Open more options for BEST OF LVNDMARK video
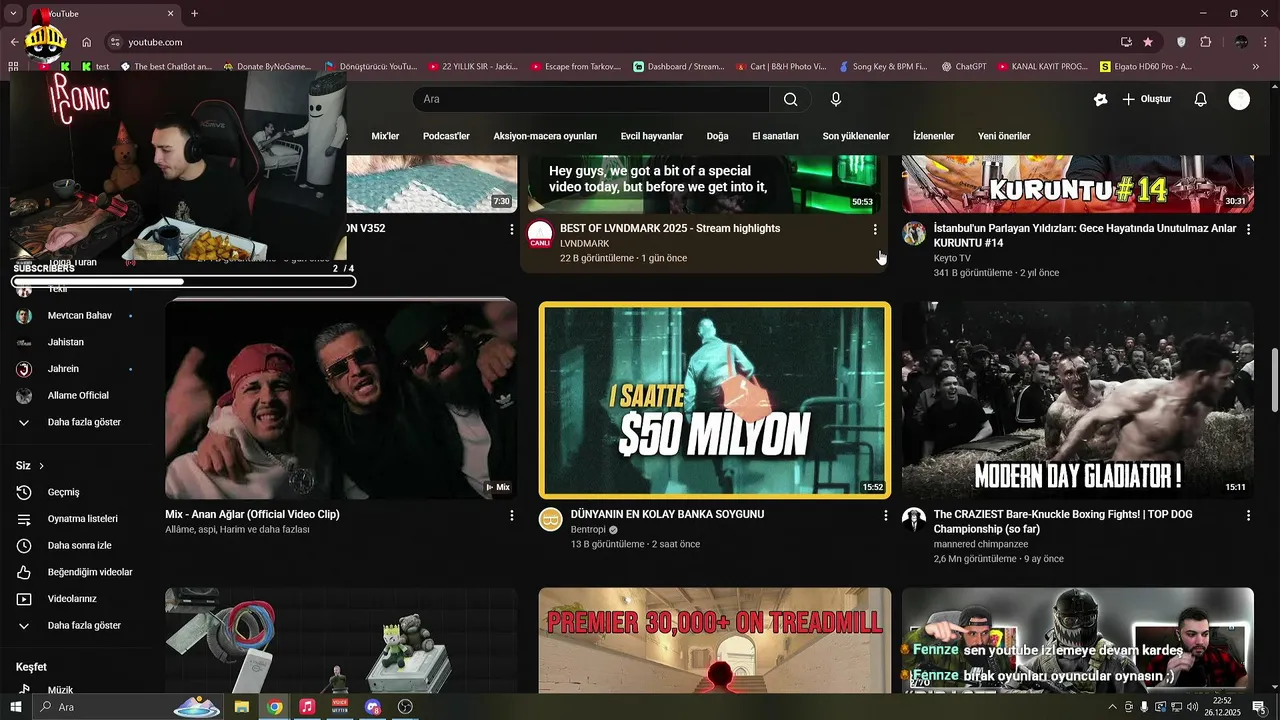This screenshot has height=720, width=1280. [x=875, y=229]
